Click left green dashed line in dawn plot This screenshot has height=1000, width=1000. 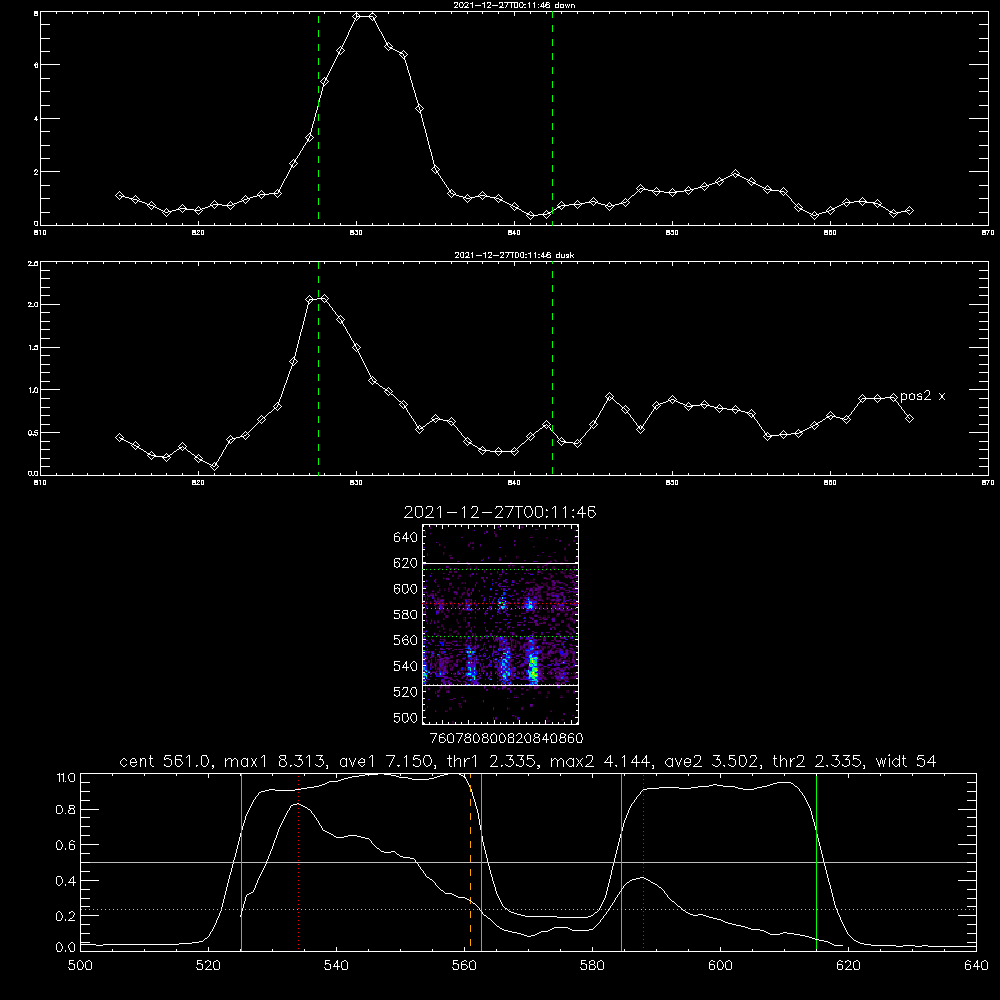tap(318, 118)
